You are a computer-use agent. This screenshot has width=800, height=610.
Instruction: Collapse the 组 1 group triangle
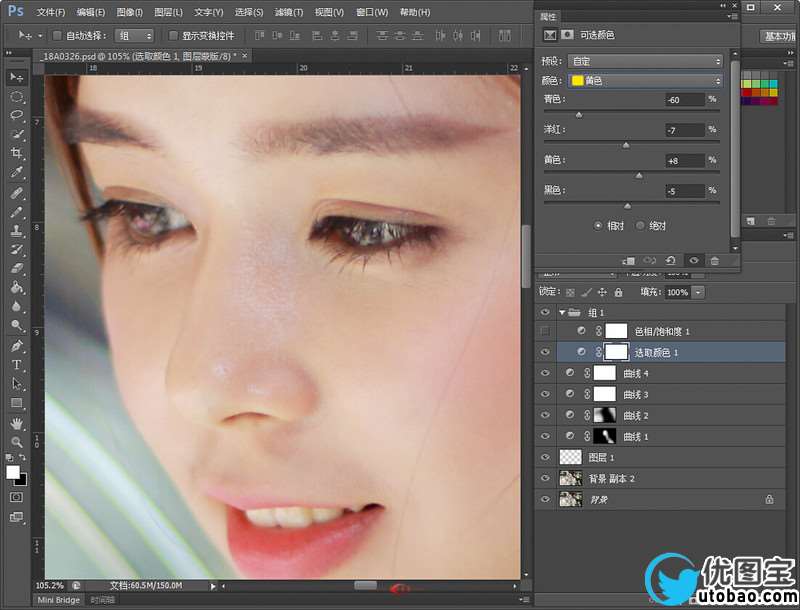[562, 312]
